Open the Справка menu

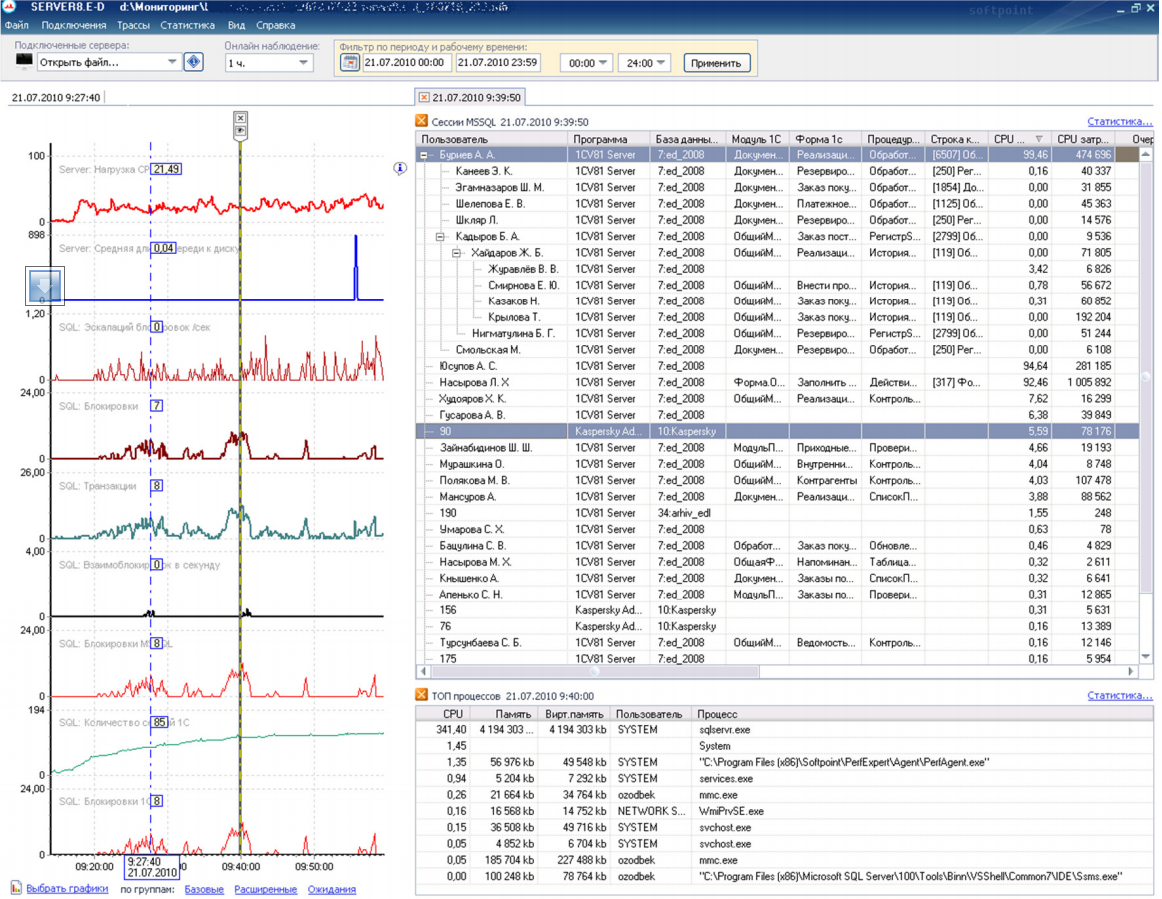276,25
